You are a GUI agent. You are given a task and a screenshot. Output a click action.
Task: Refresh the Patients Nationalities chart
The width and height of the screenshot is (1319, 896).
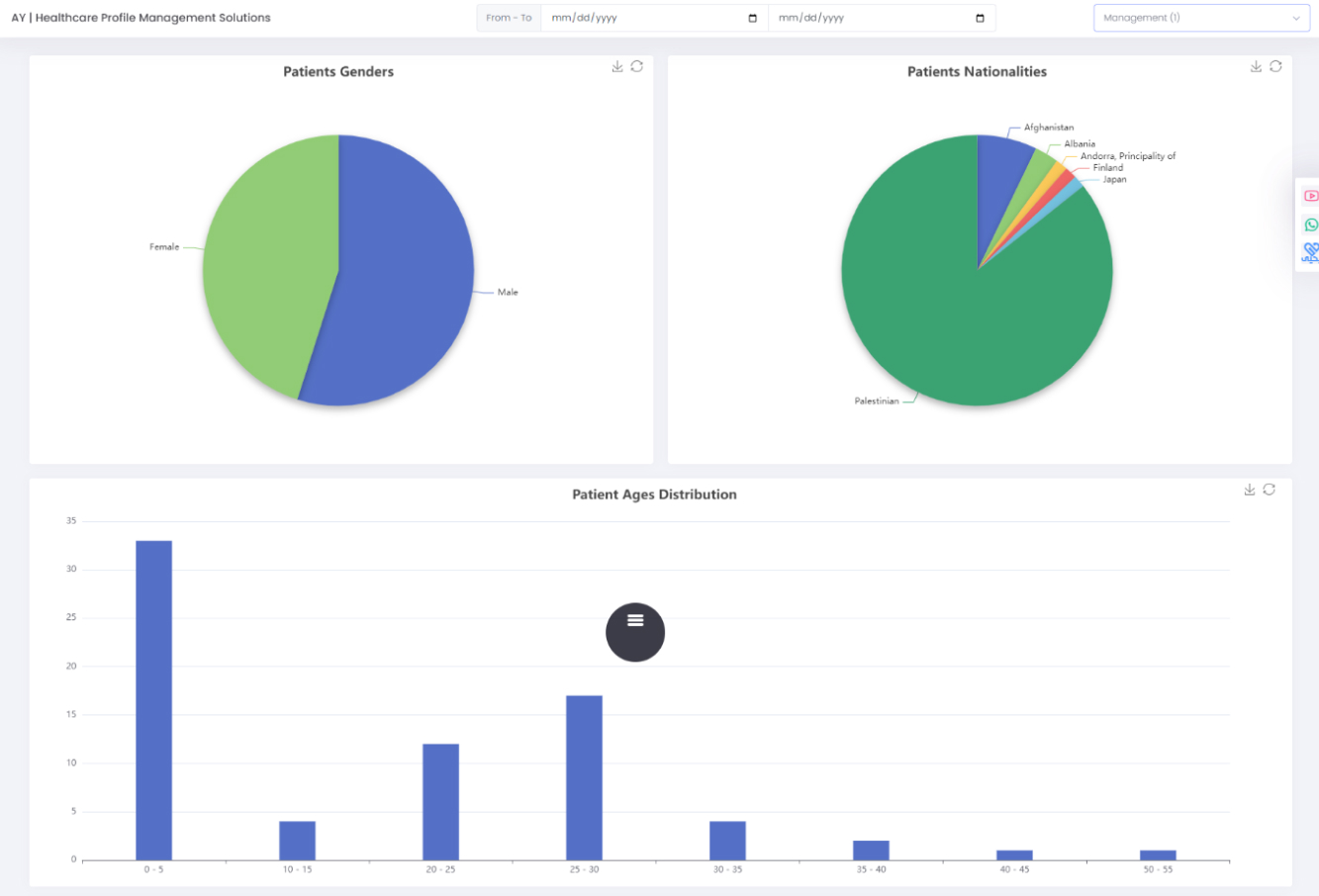click(1275, 66)
